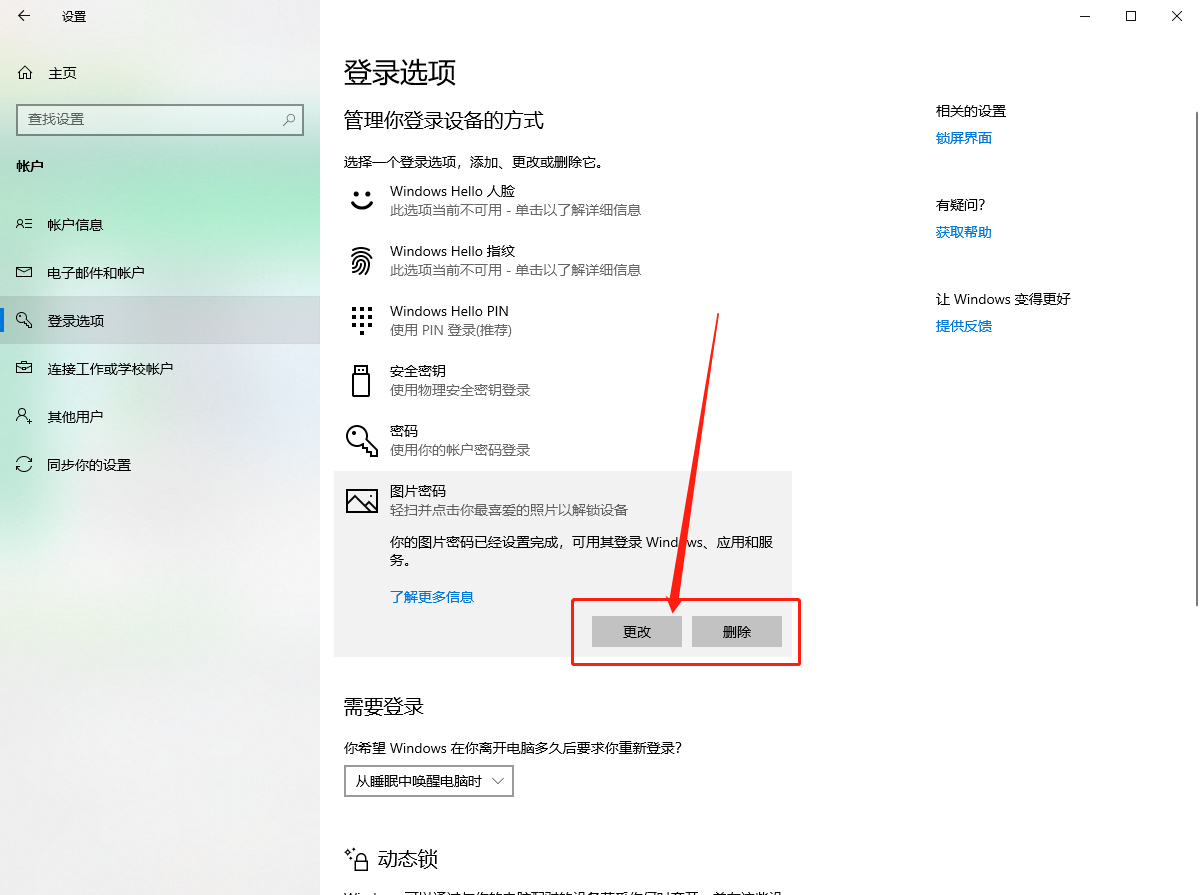Select the picture password image icon
This screenshot has height=895, width=1200.
click(361, 500)
